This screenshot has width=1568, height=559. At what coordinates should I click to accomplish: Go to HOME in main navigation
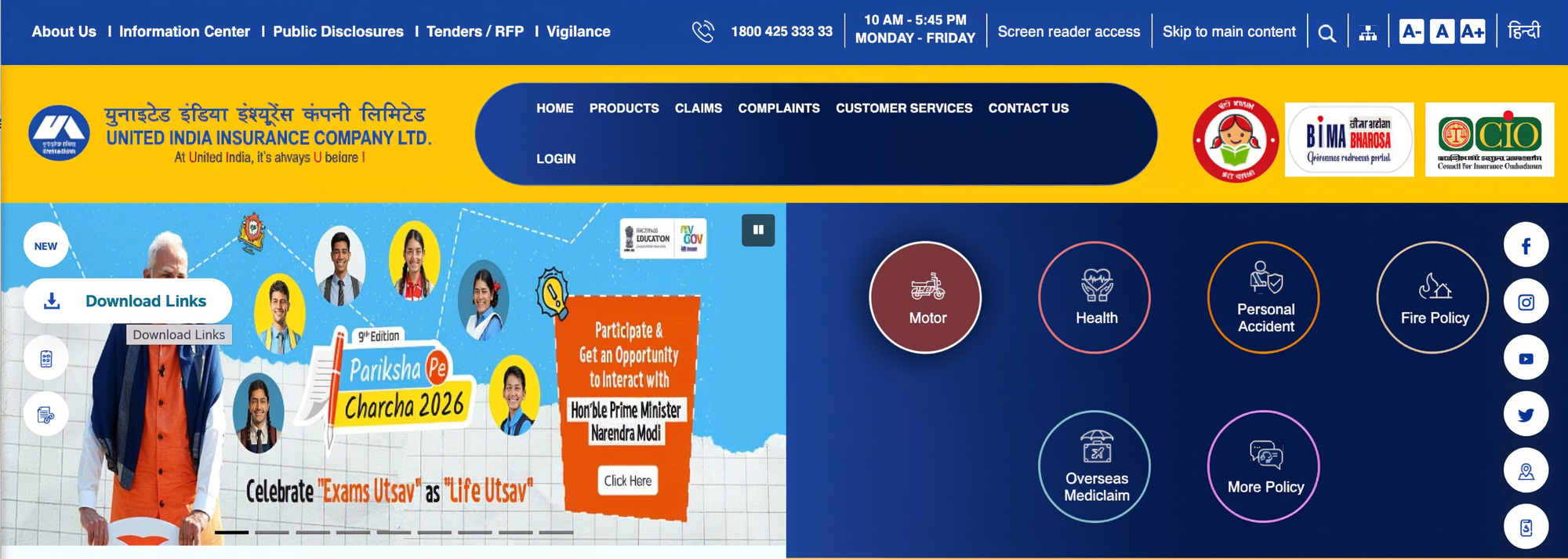click(555, 108)
